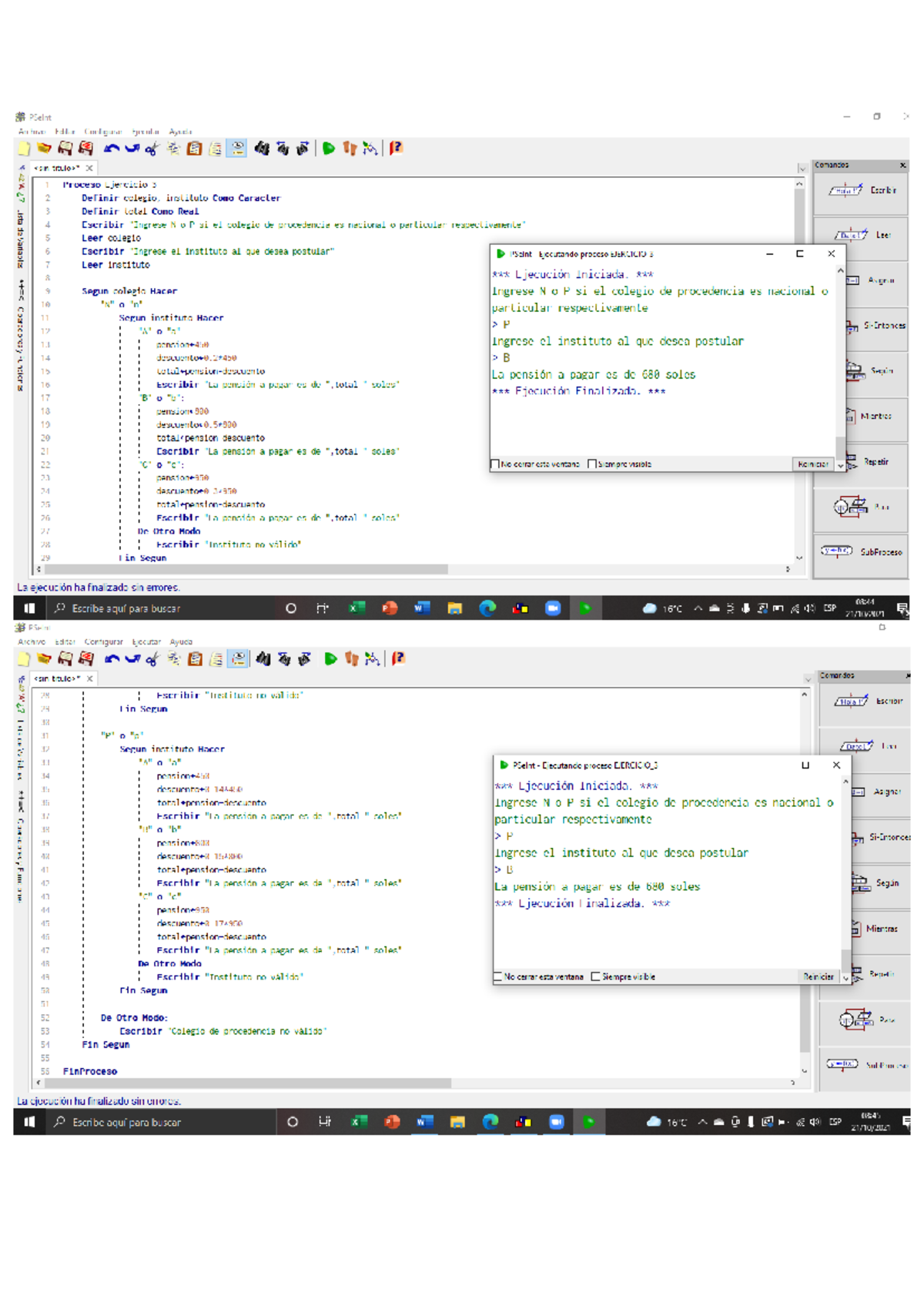924x1306 pixels.
Task: Open the Configurar menu in the lower PSeInt window
Action: [x=103, y=641]
